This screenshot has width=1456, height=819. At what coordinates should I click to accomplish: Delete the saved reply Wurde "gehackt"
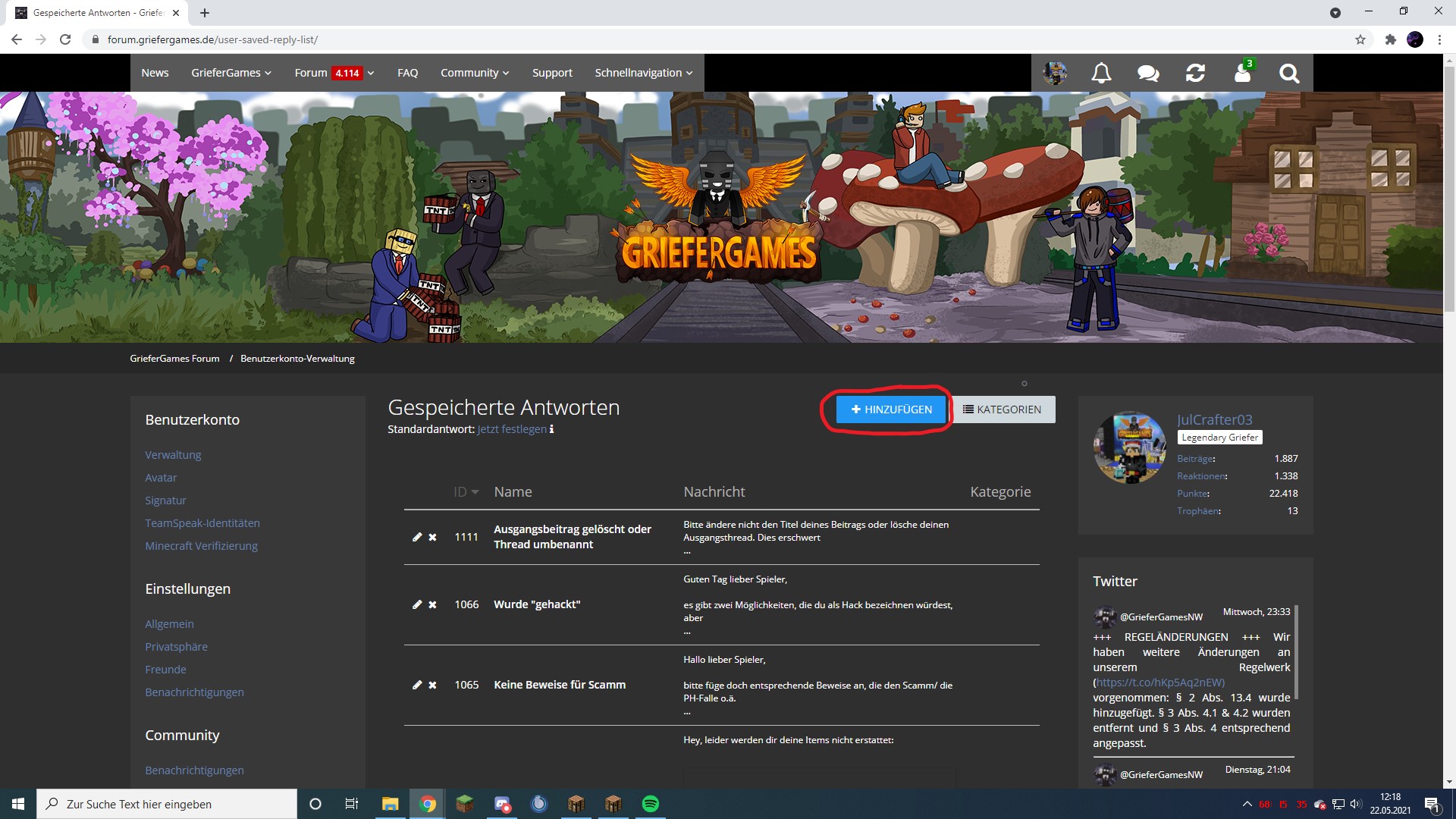point(432,604)
